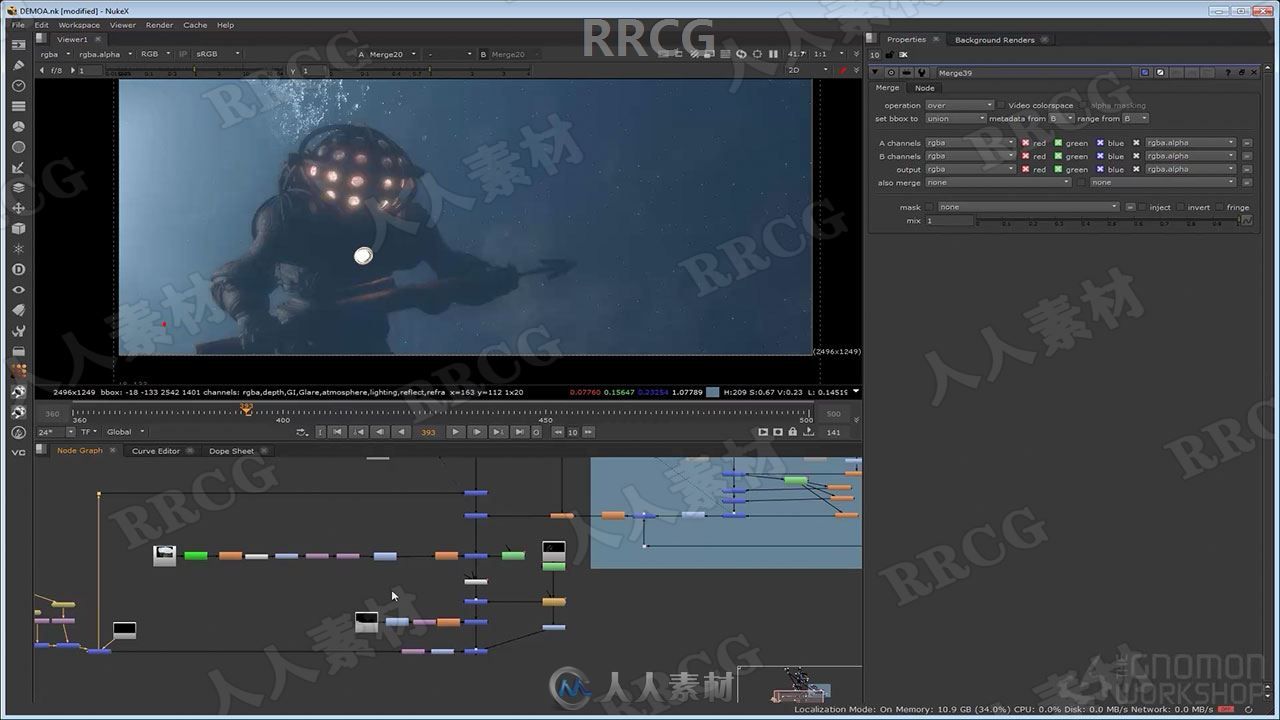Lock the properties bin padlock
The height and width of the screenshot is (720, 1280).
coord(891,55)
